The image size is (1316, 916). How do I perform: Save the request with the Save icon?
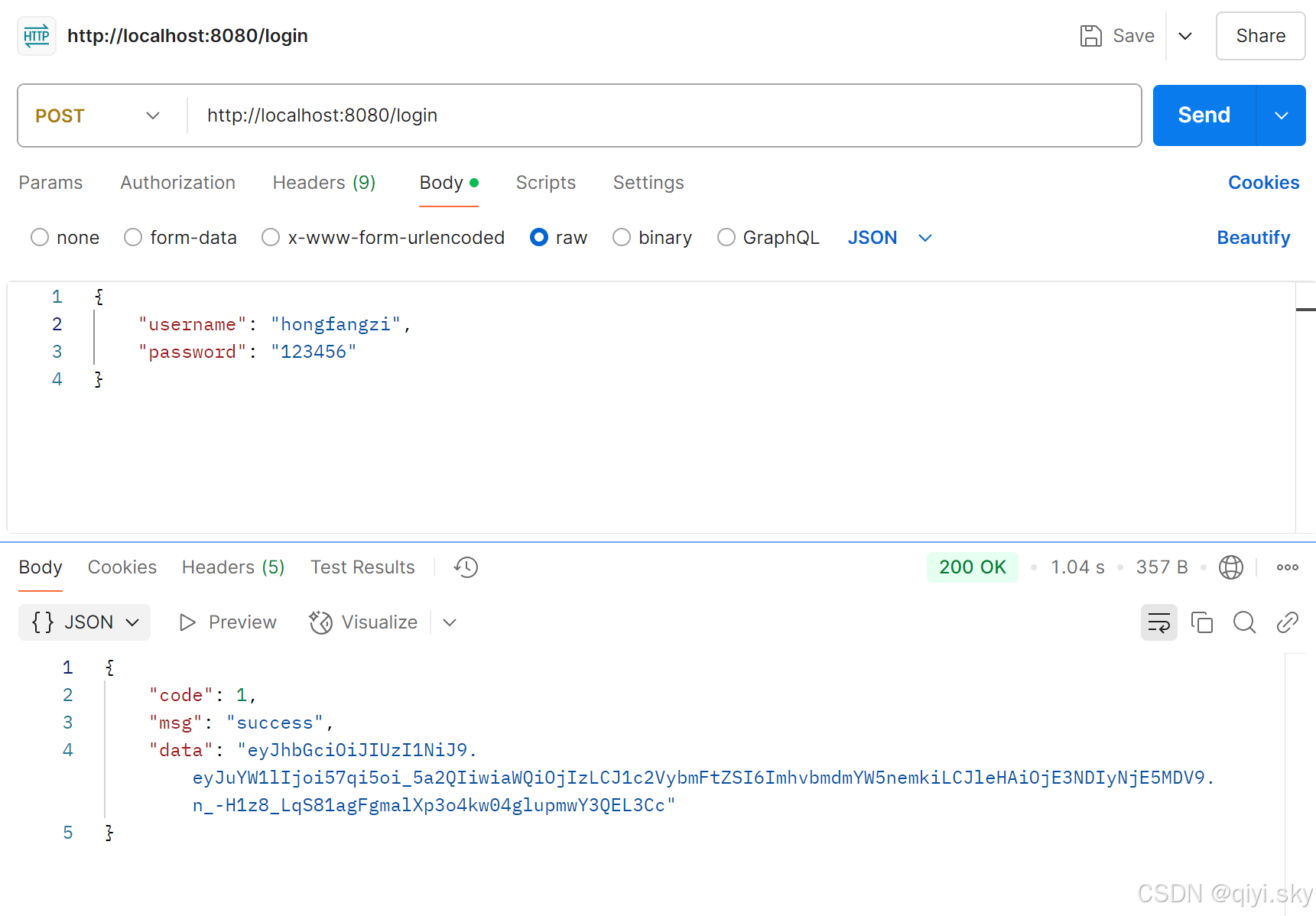(1091, 35)
